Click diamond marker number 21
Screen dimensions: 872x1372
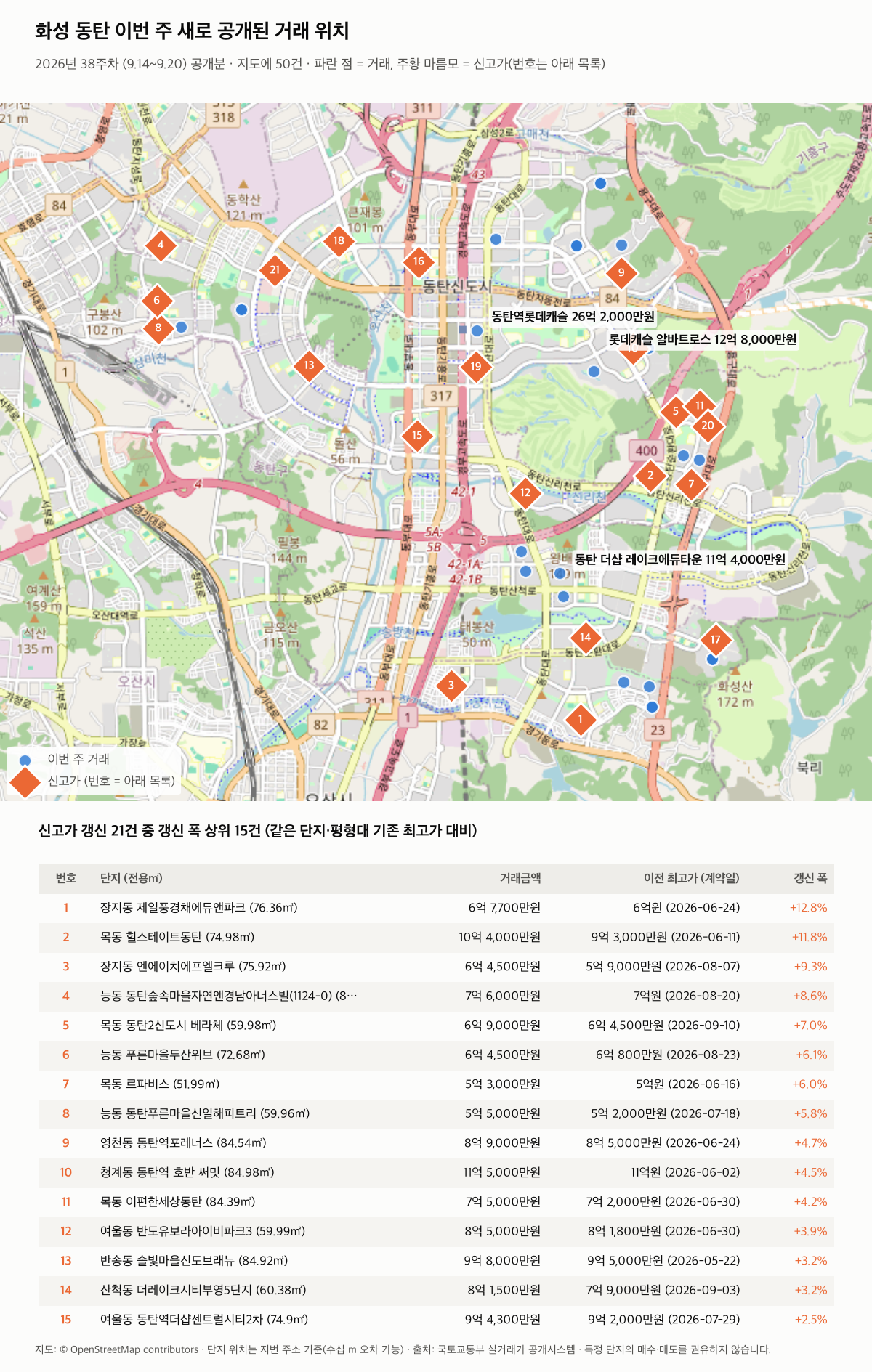coord(275,269)
